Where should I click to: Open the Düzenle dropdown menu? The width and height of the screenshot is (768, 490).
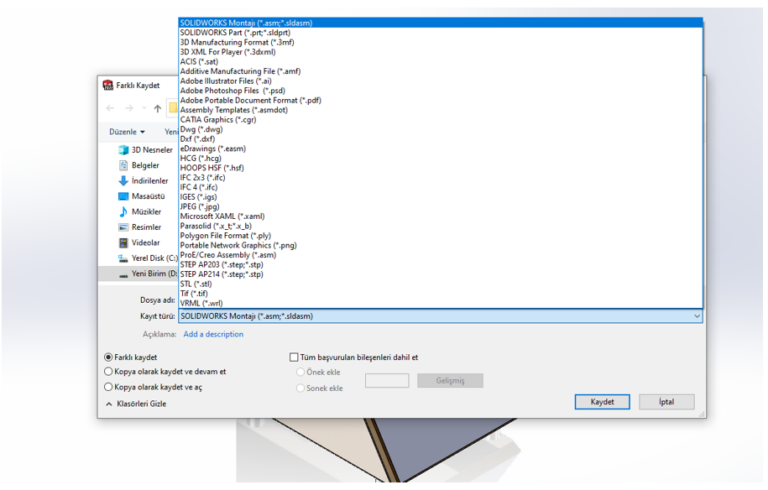coord(127,131)
